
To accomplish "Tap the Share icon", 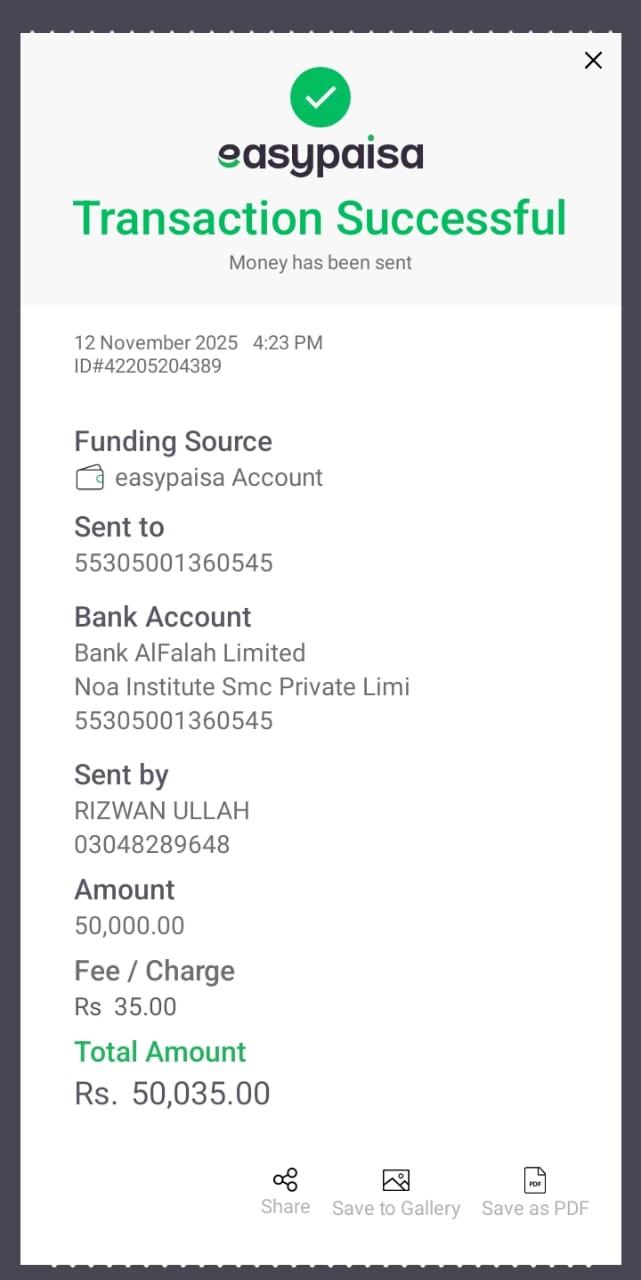I will [285, 1180].
